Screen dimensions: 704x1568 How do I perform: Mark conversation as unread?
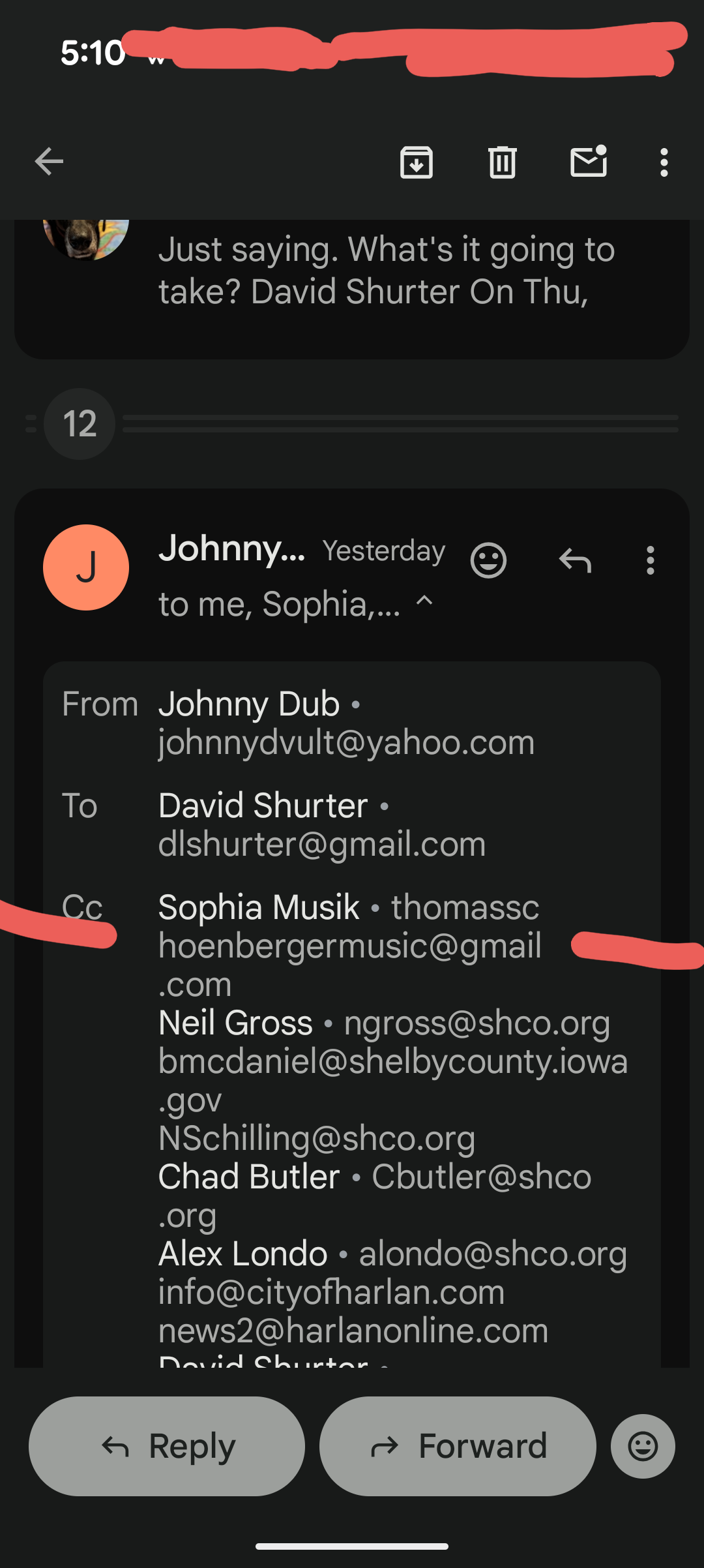coord(589,161)
